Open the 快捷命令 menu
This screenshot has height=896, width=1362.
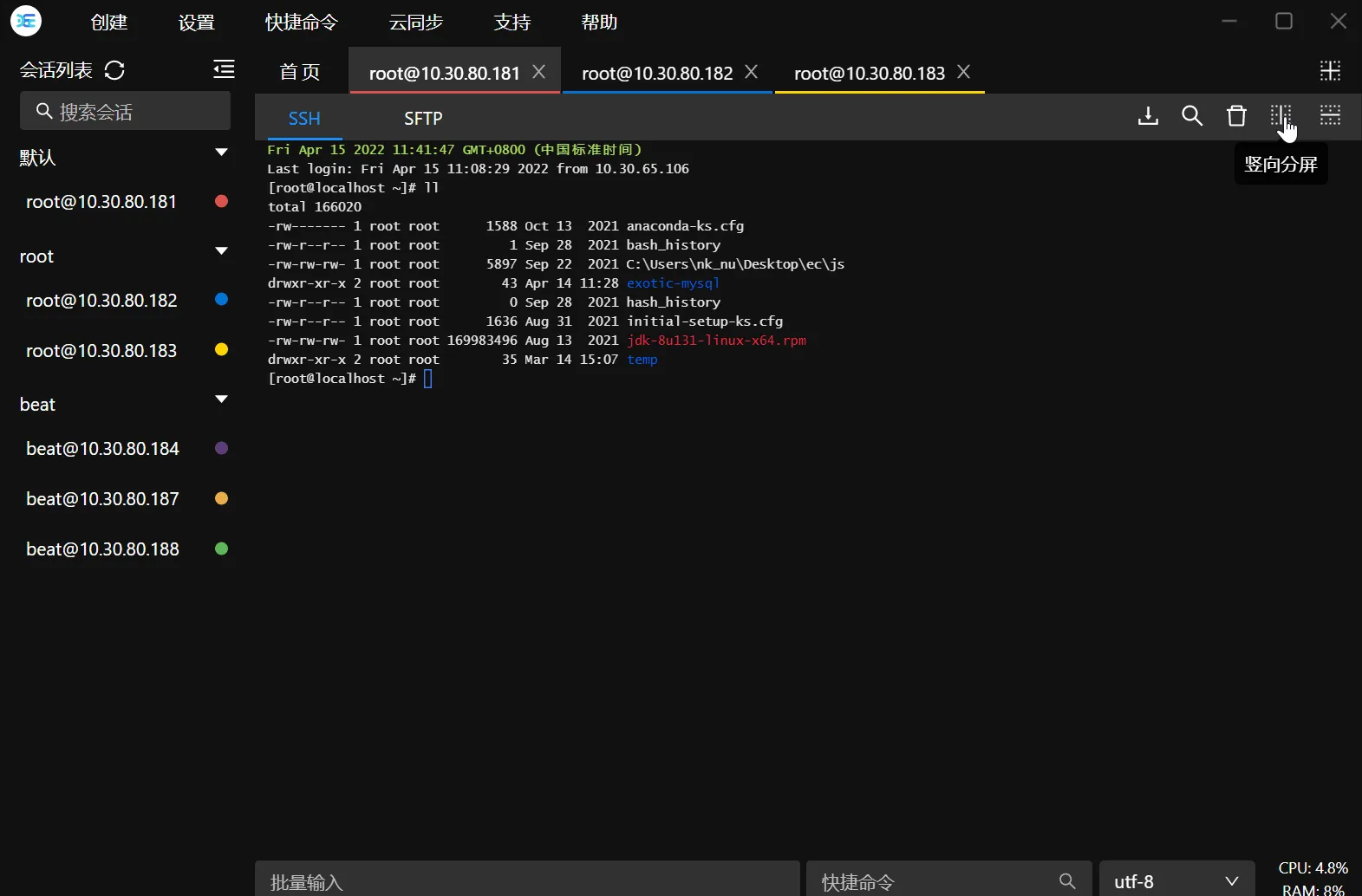[x=301, y=22]
